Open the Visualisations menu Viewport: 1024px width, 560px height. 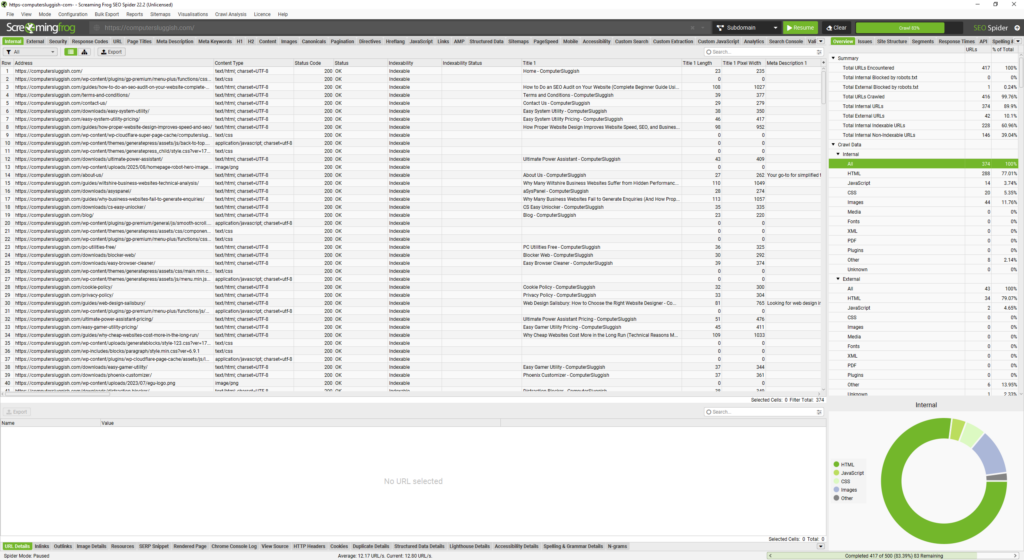(x=193, y=14)
